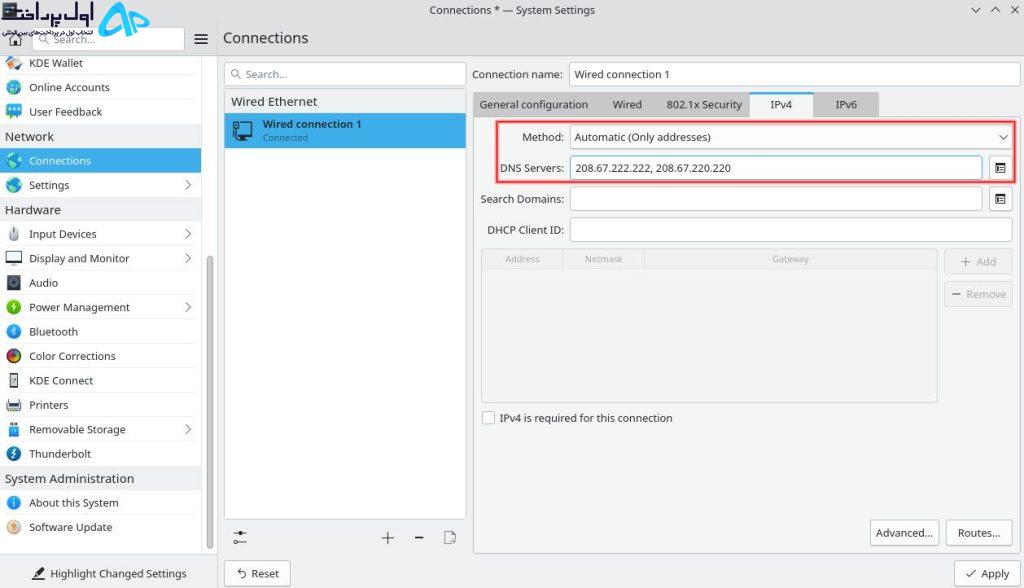Click the Remove address button

tap(978, 295)
